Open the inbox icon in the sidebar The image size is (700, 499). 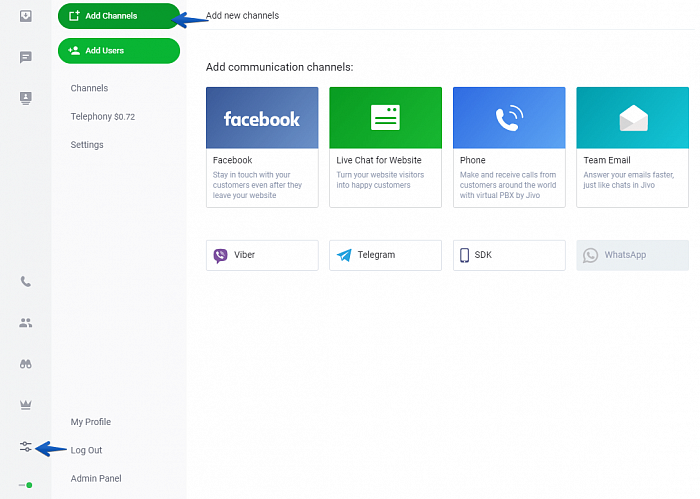25,16
